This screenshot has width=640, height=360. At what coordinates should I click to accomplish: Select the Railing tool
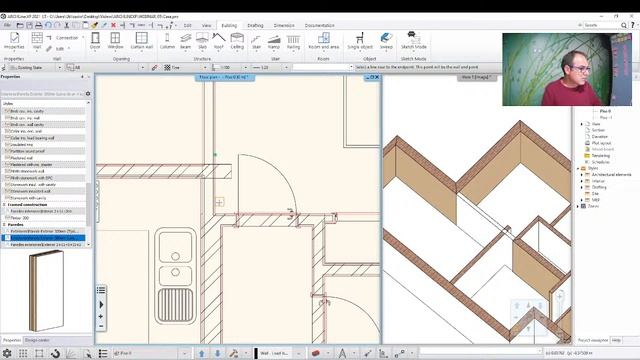point(293,41)
